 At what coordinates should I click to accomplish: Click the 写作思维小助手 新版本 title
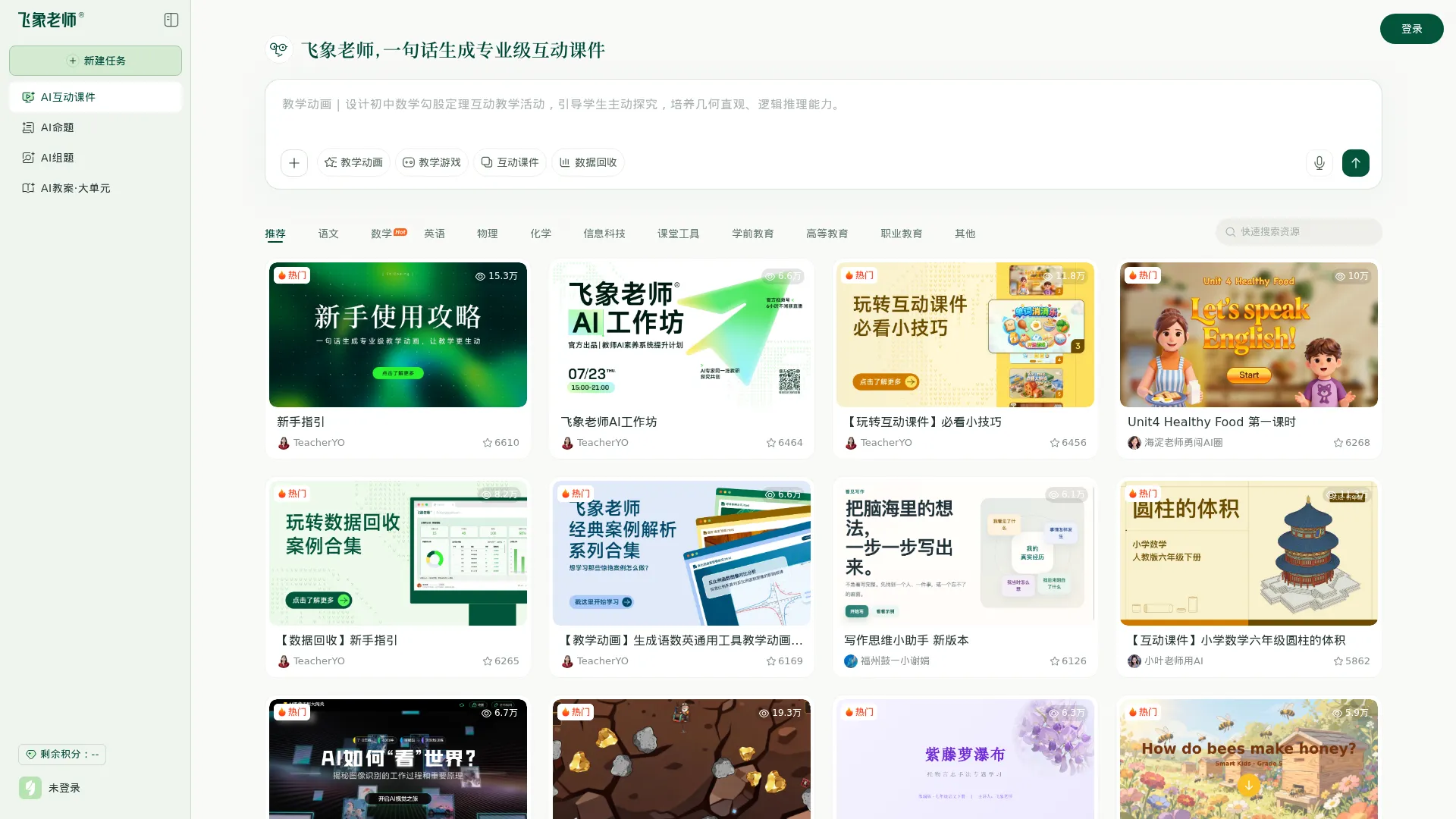pyautogui.click(x=906, y=640)
